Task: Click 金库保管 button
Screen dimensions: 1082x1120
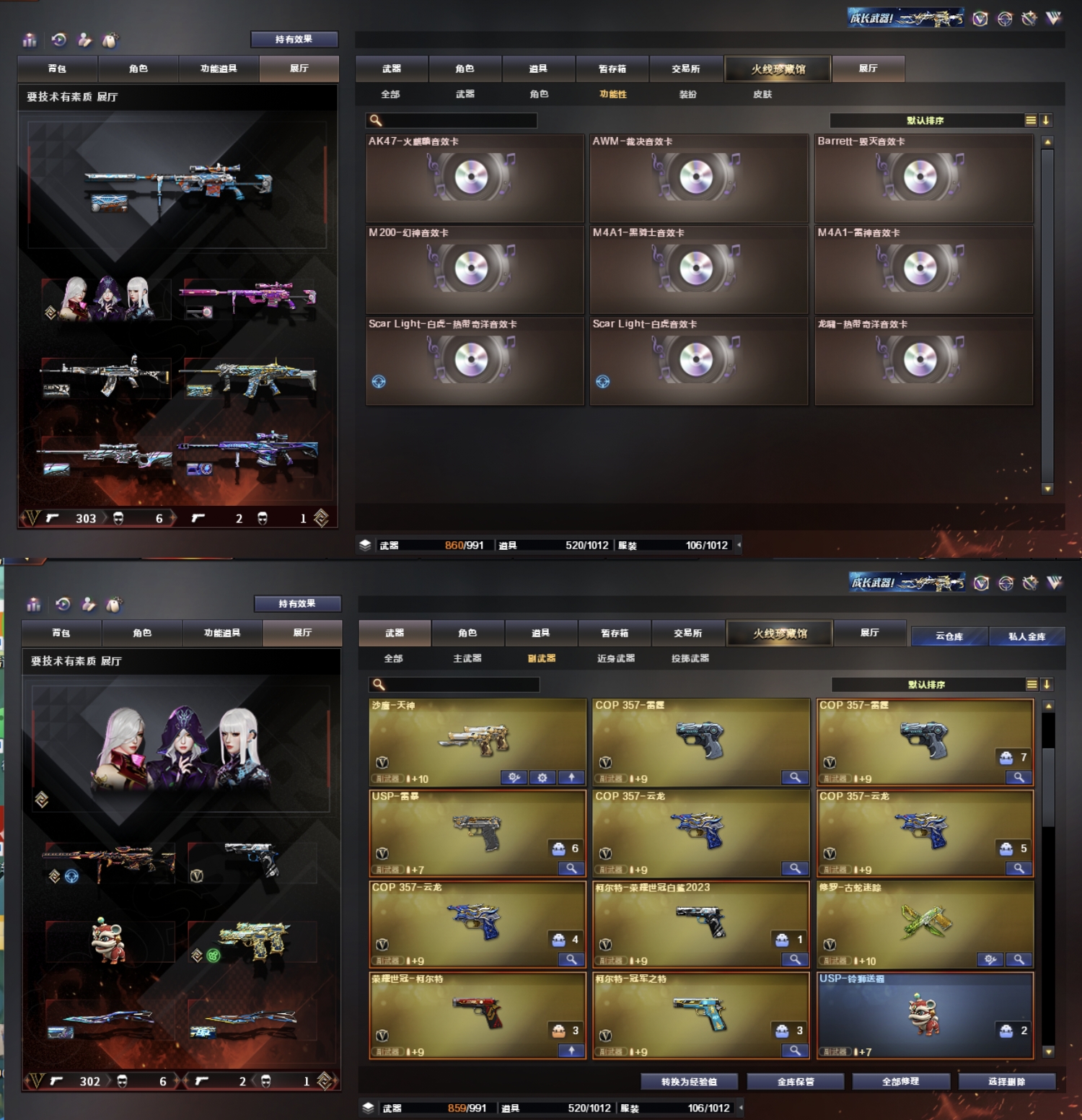Action: [x=796, y=1081]
